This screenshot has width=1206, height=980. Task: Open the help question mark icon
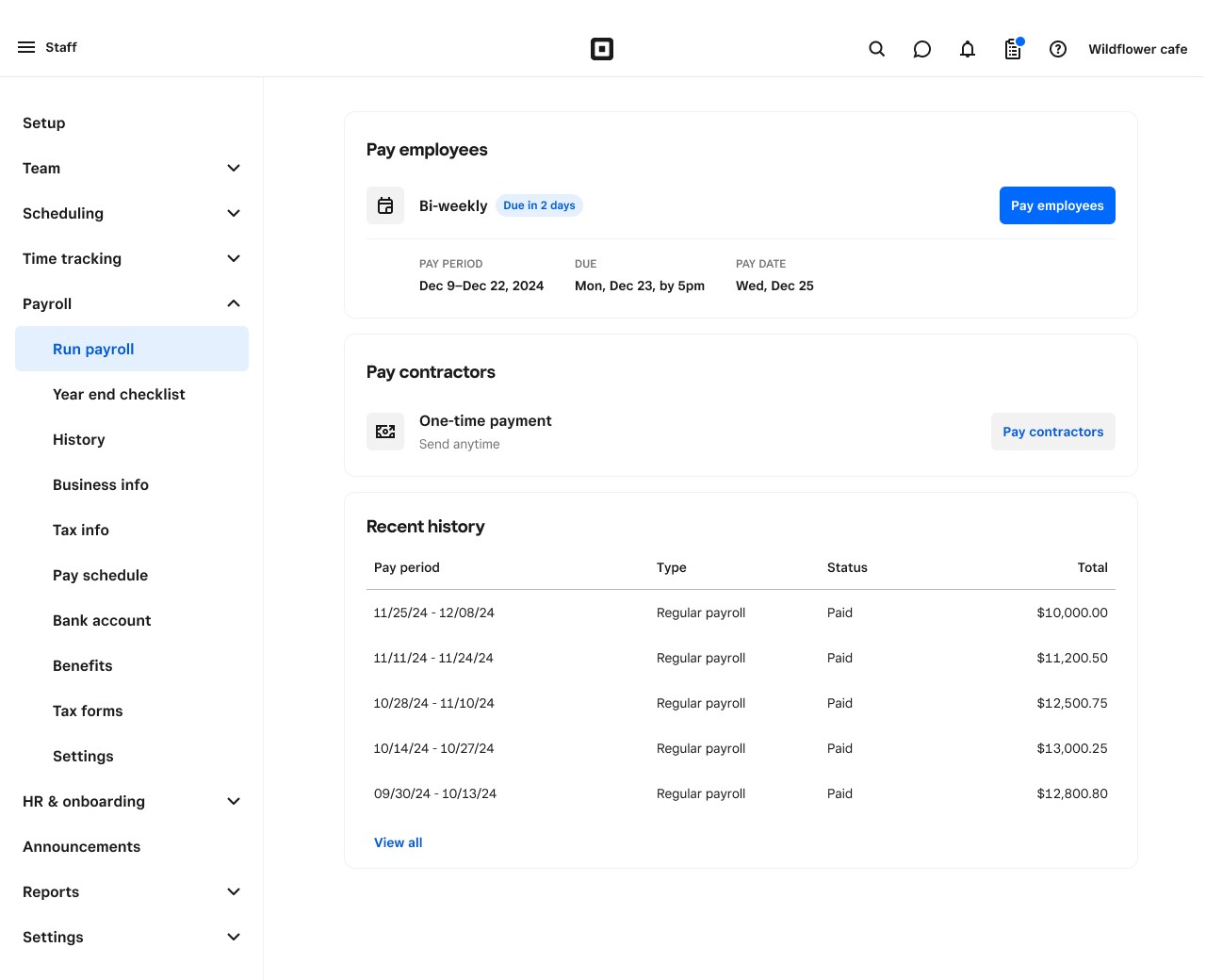(x=1057, y=49)
